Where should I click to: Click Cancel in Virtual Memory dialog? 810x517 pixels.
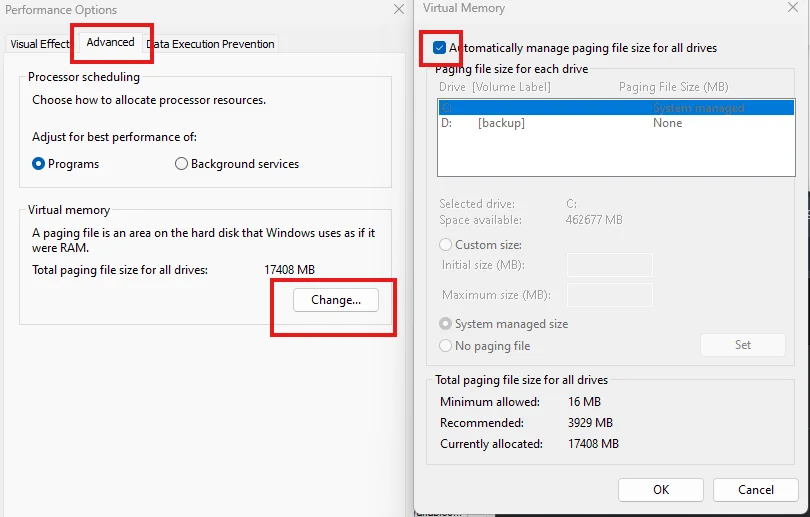click(756, 490)
